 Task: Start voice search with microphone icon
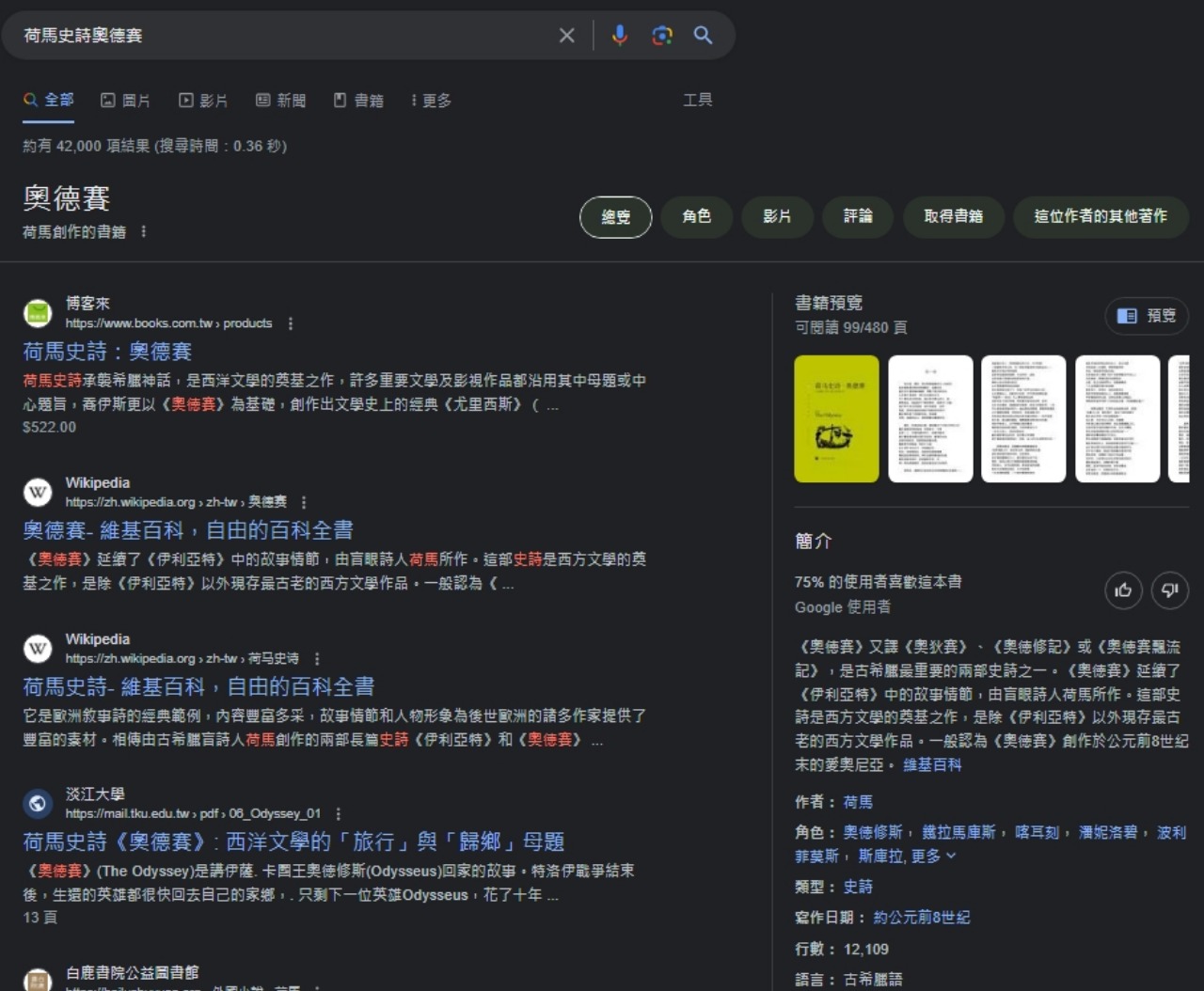tap(619, 36)
